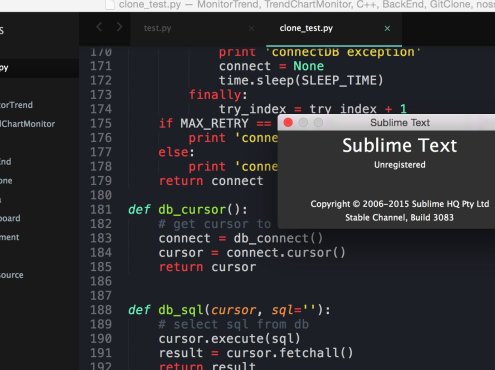Click 'cursor.execute(sql)' line
The width and height of the screenshot is (495, 370).
(229, 339)
